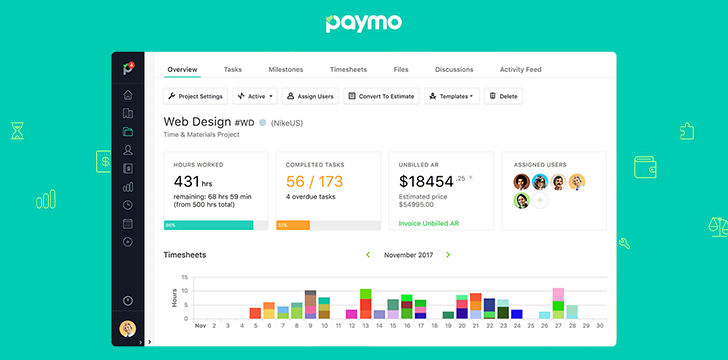Click the first assigned user avatar

[521, 182]
